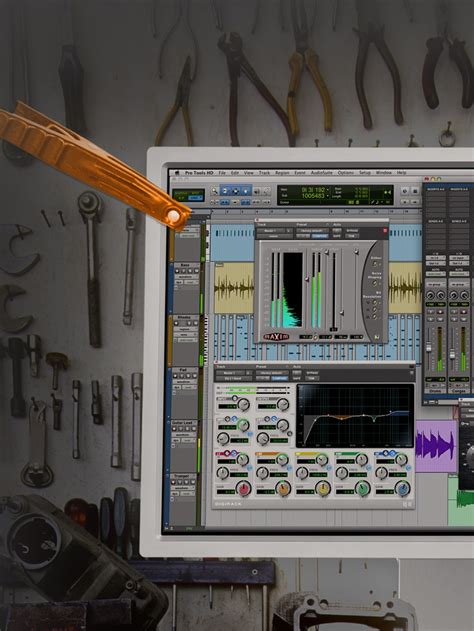474x631 pixels.
Task: Open the Setup menu
Action: (x=365, y=173)
